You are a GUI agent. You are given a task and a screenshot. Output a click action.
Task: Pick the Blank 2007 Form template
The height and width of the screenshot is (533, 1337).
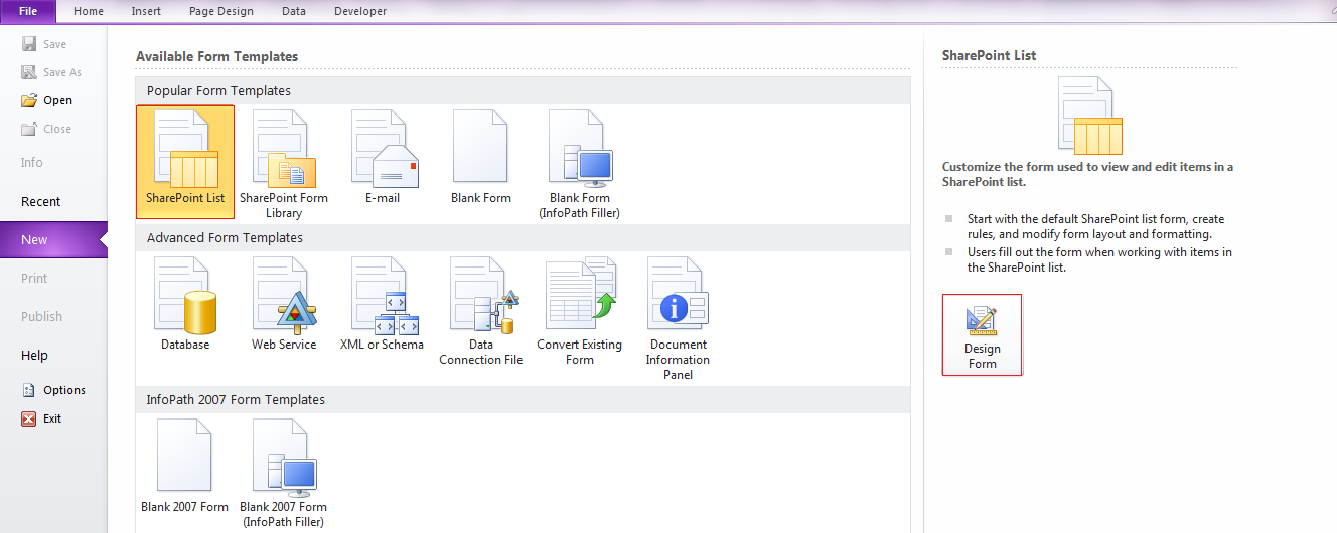tap(185, 465)
